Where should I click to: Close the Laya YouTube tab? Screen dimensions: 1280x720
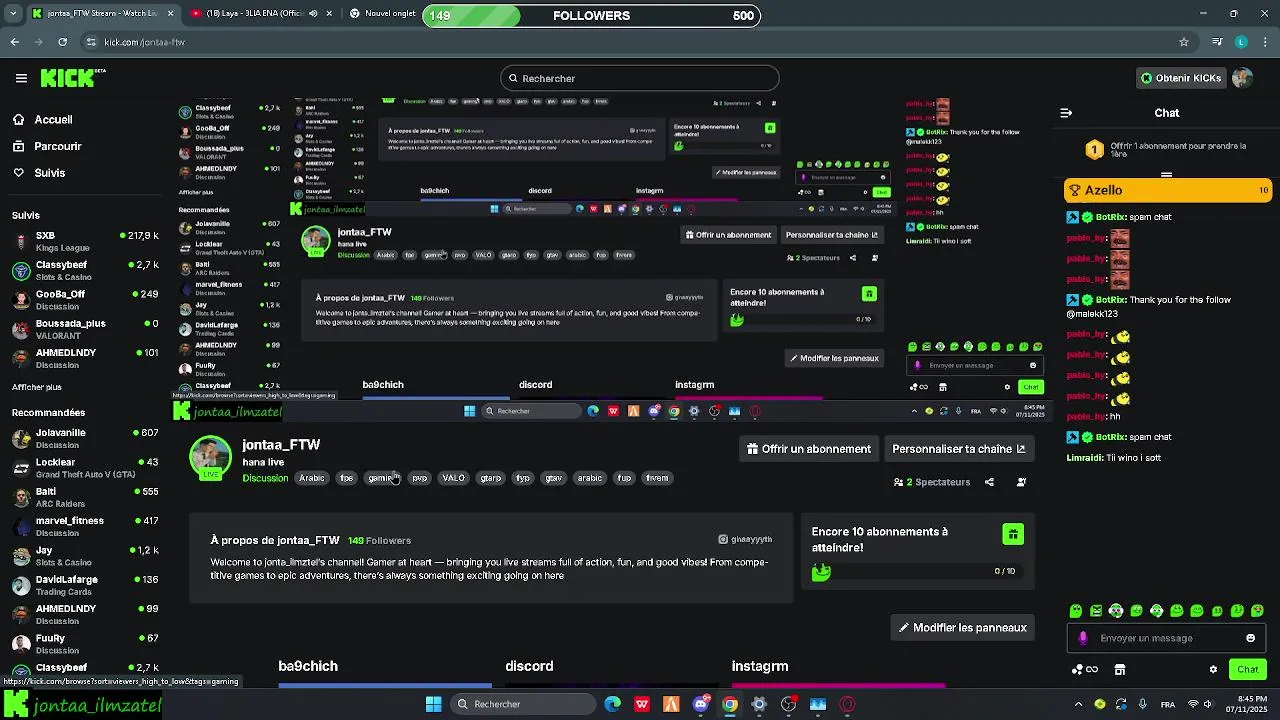(331, 14)
